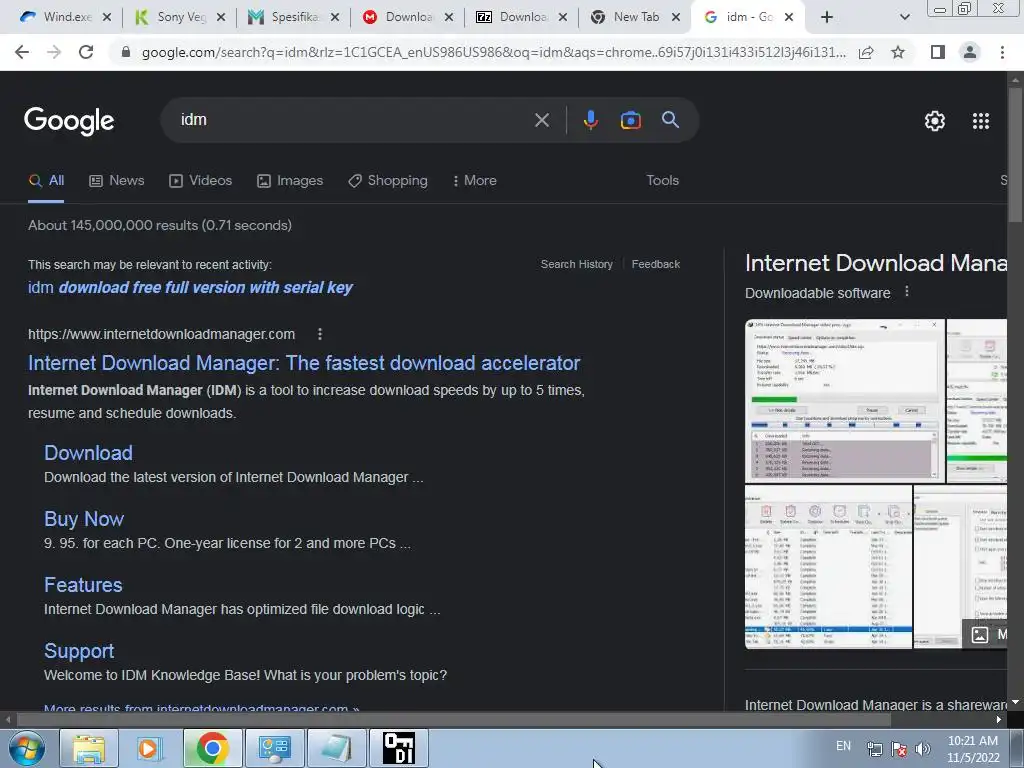Open the Buy Now sitelink
This screenshot has width=1024, height=768.
tap(84, 519)
